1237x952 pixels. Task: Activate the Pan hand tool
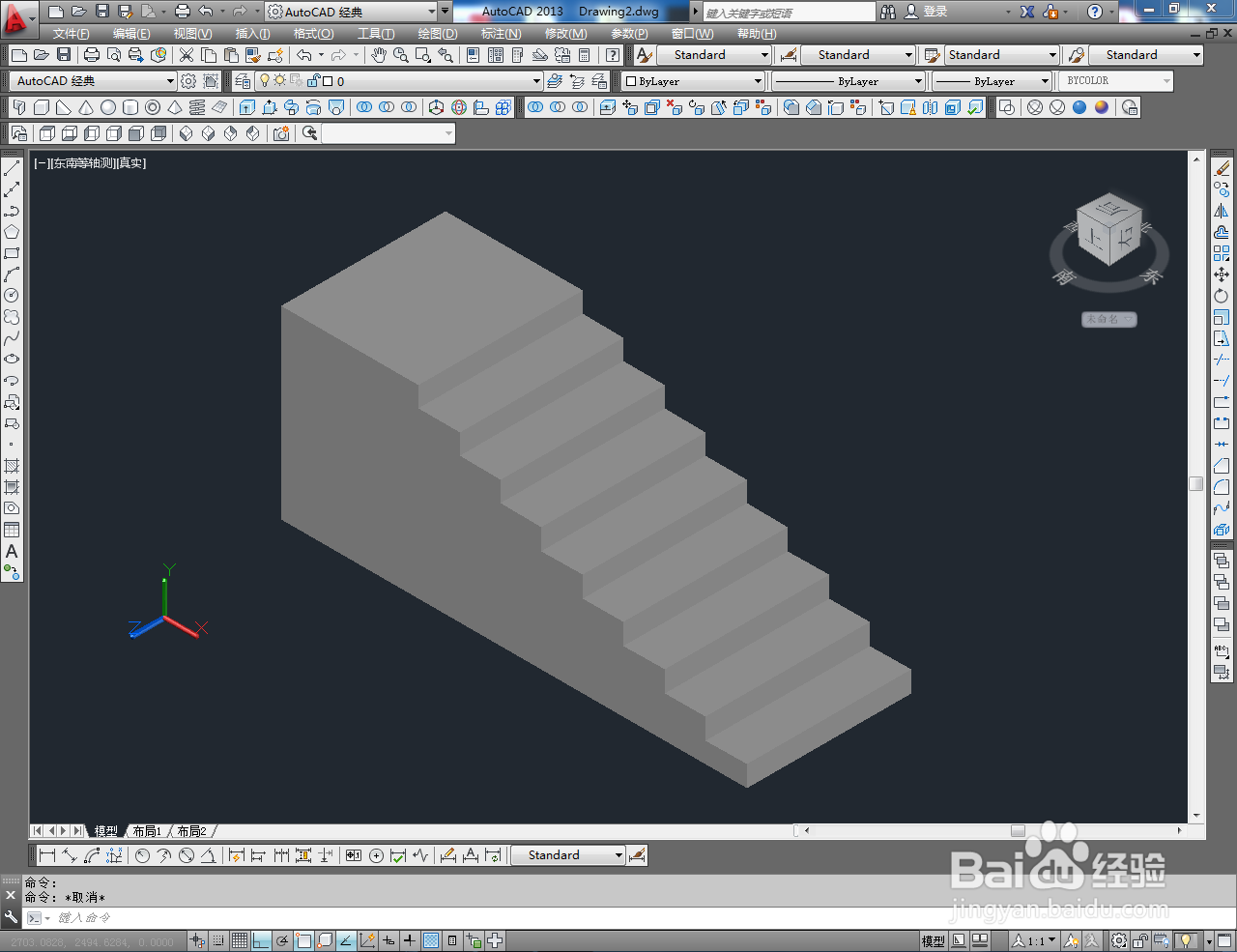click(379, 55)
